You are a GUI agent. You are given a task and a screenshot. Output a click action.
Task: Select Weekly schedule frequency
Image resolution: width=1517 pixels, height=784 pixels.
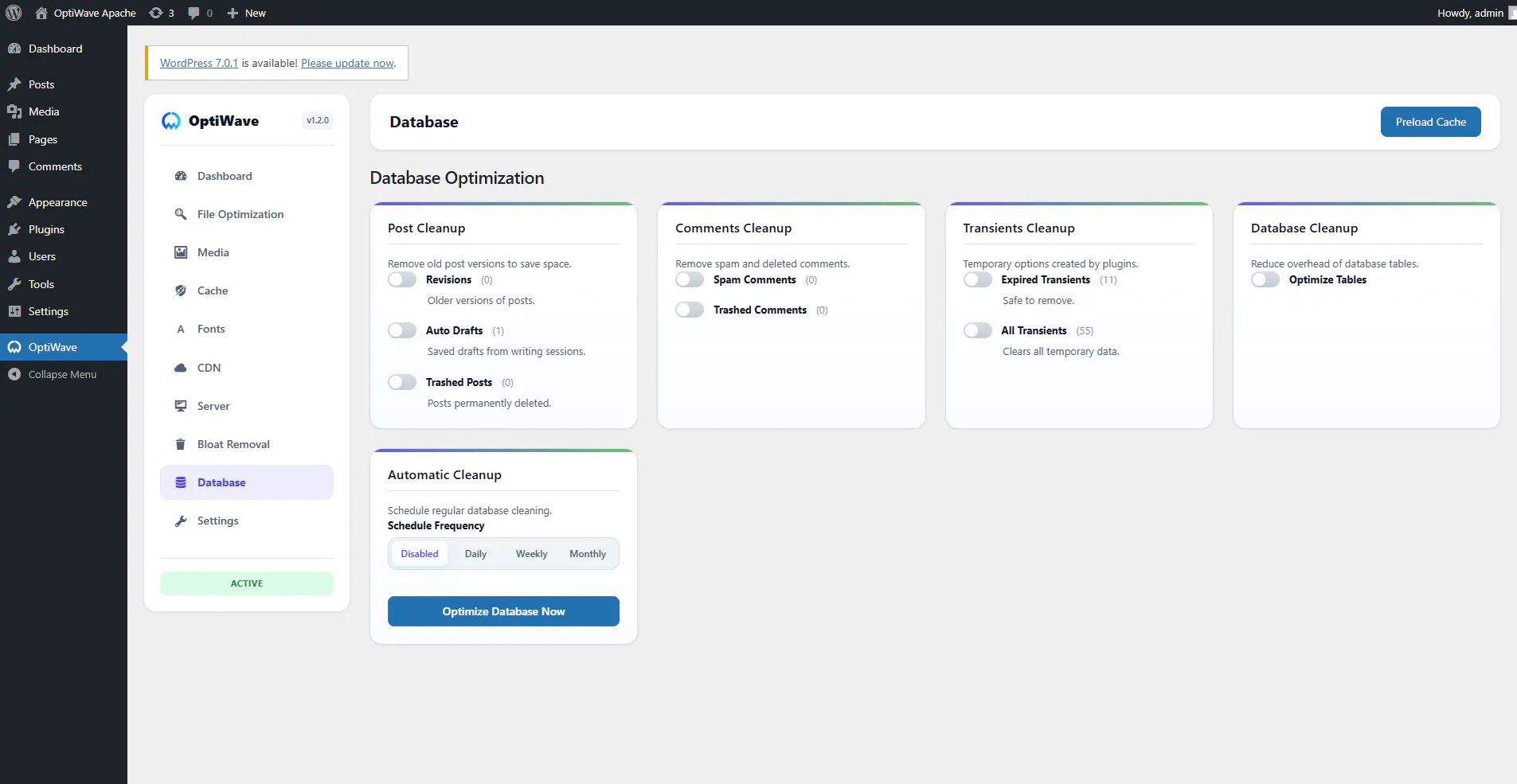[531, 554]
